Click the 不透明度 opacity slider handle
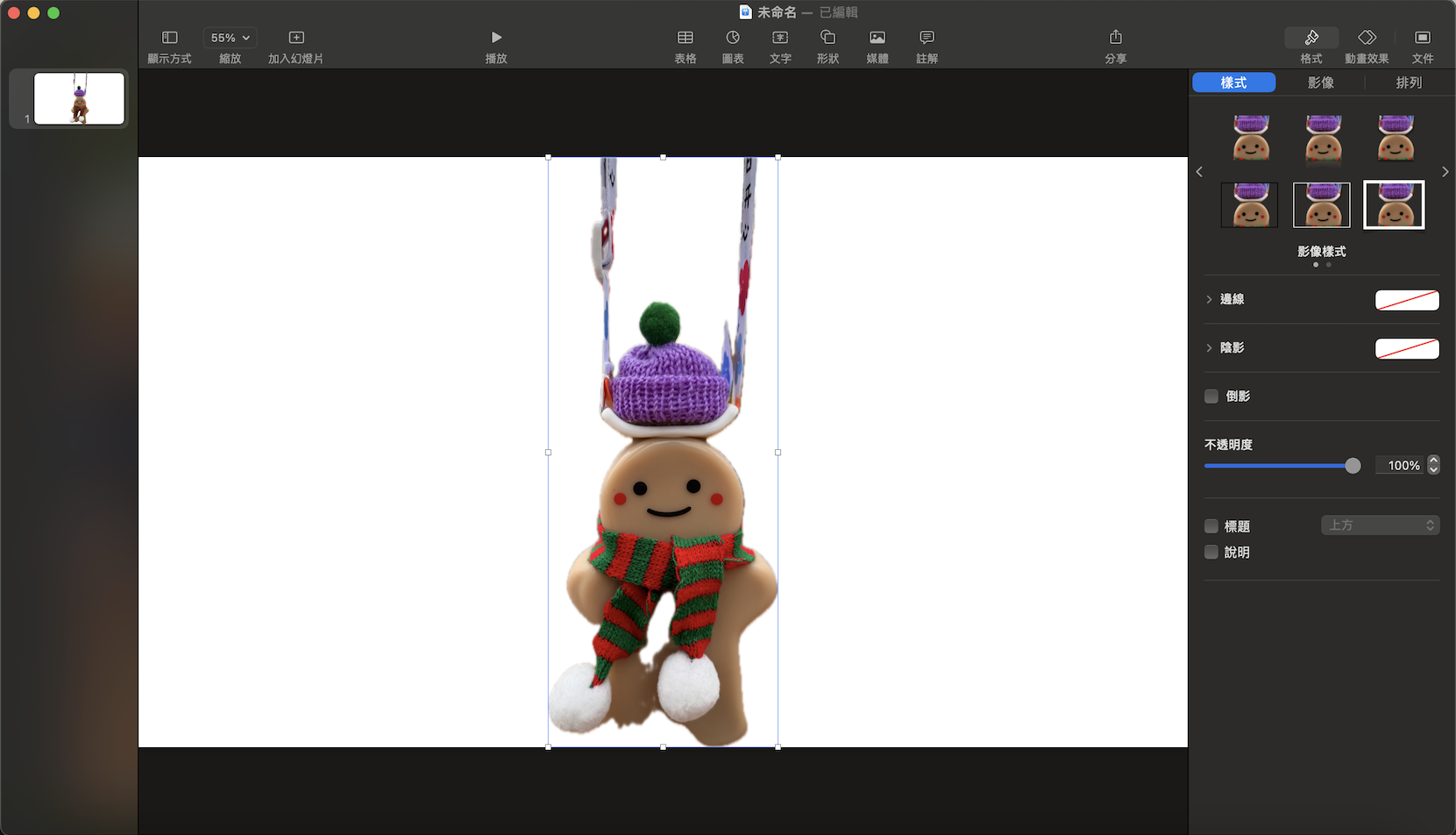 point(1353,466)
